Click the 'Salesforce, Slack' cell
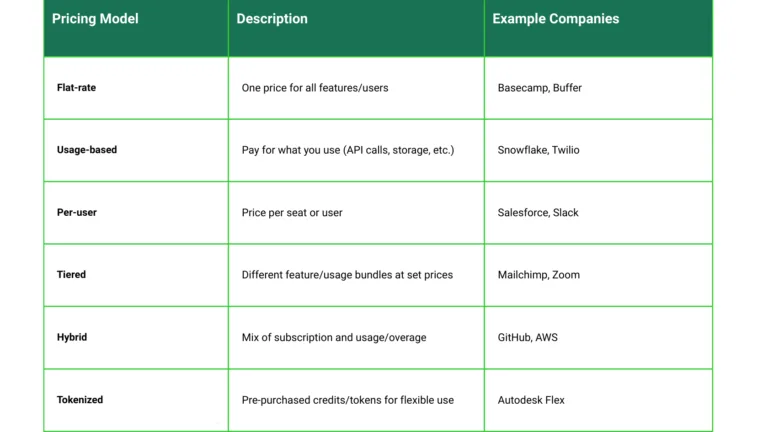This screenshot has width=768, height=432. tap(538, 213)
